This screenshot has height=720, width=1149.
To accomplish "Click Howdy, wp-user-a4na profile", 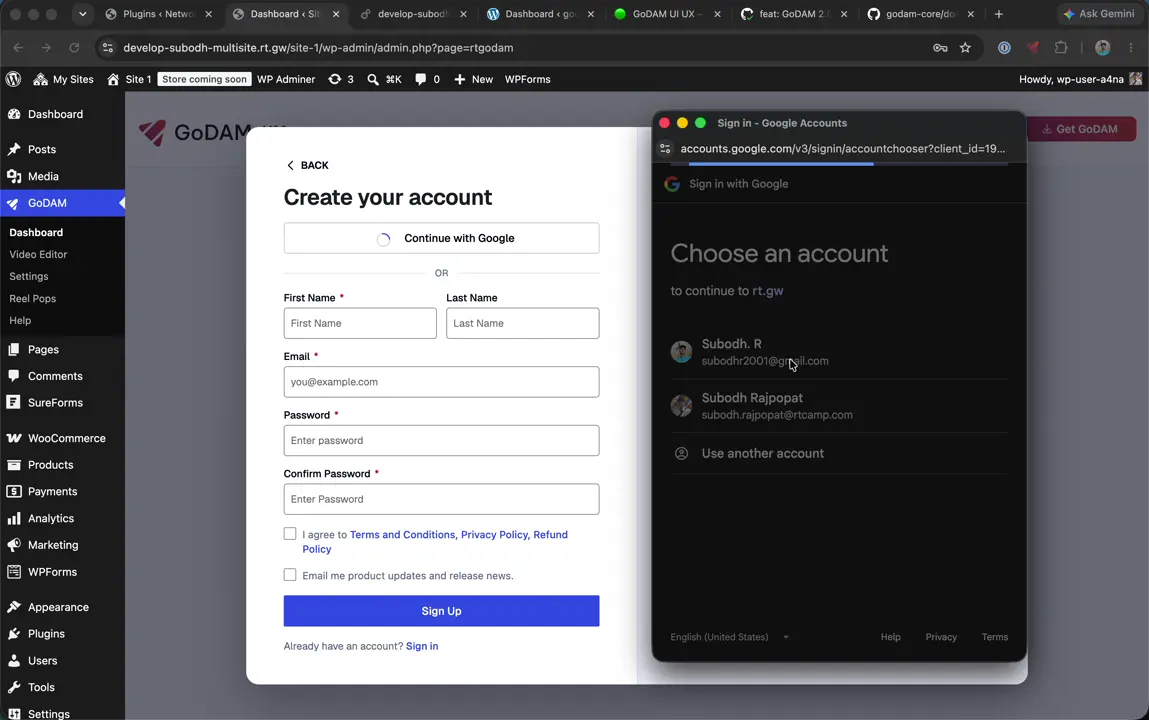I will coord(1080,79).
